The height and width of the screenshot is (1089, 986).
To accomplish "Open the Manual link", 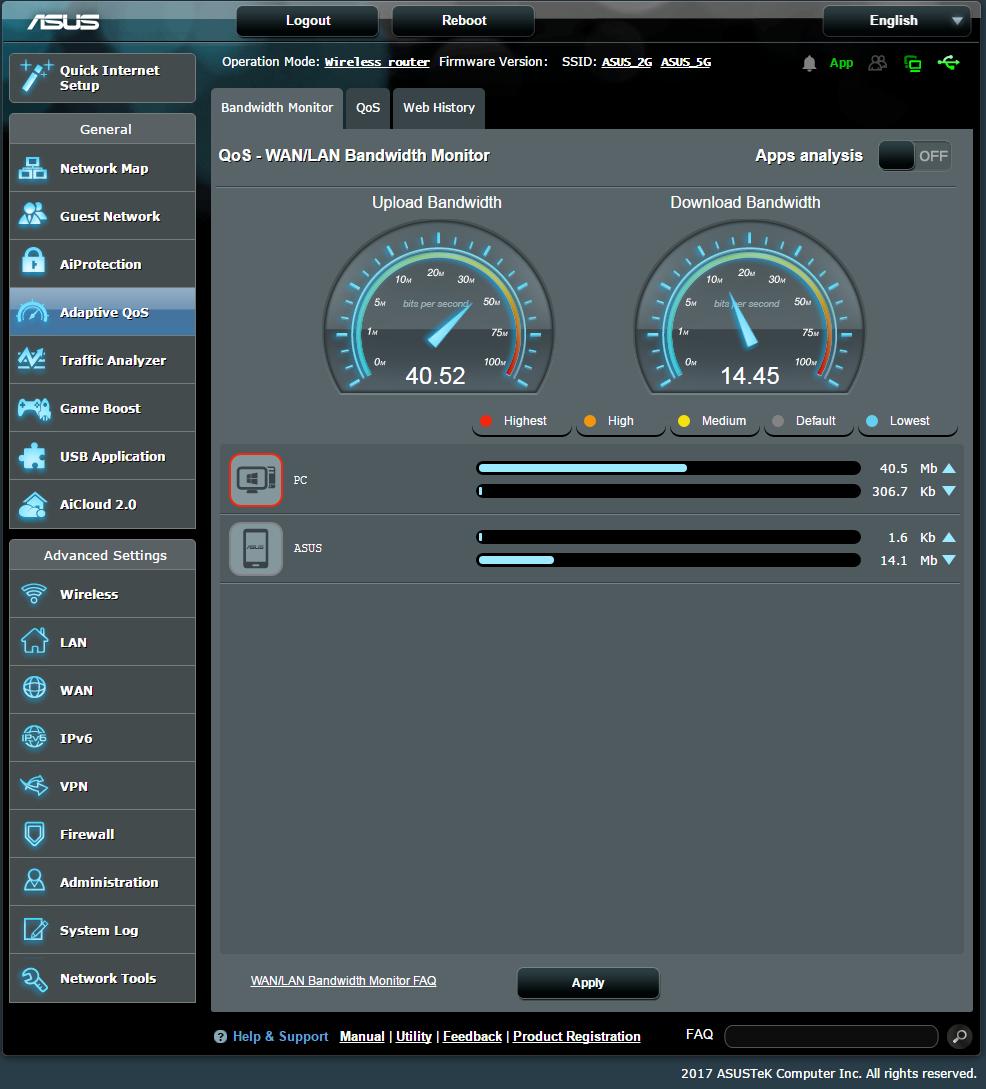I will [x=362, y=1036].
